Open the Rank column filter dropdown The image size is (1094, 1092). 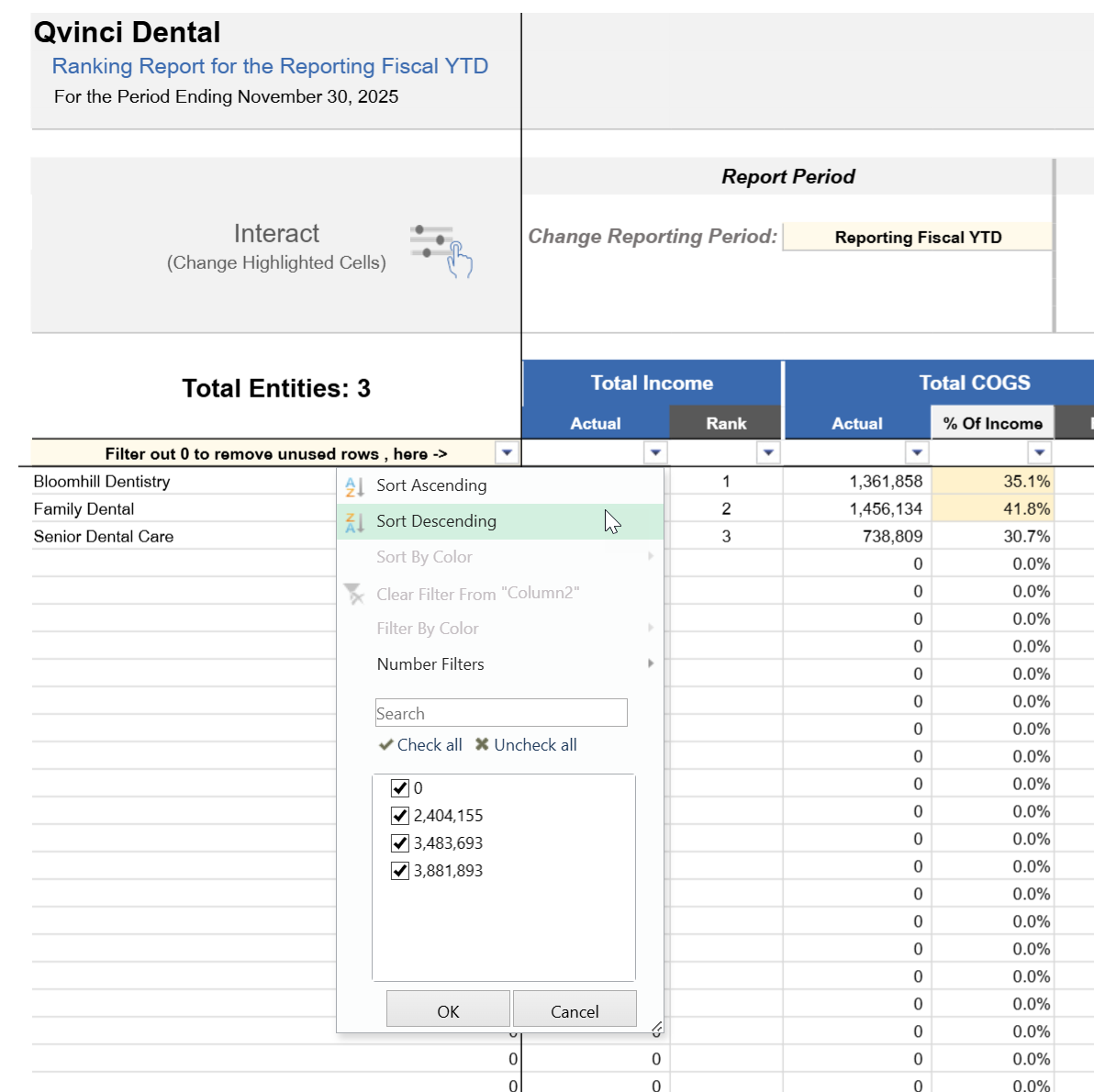click(768, 452)
